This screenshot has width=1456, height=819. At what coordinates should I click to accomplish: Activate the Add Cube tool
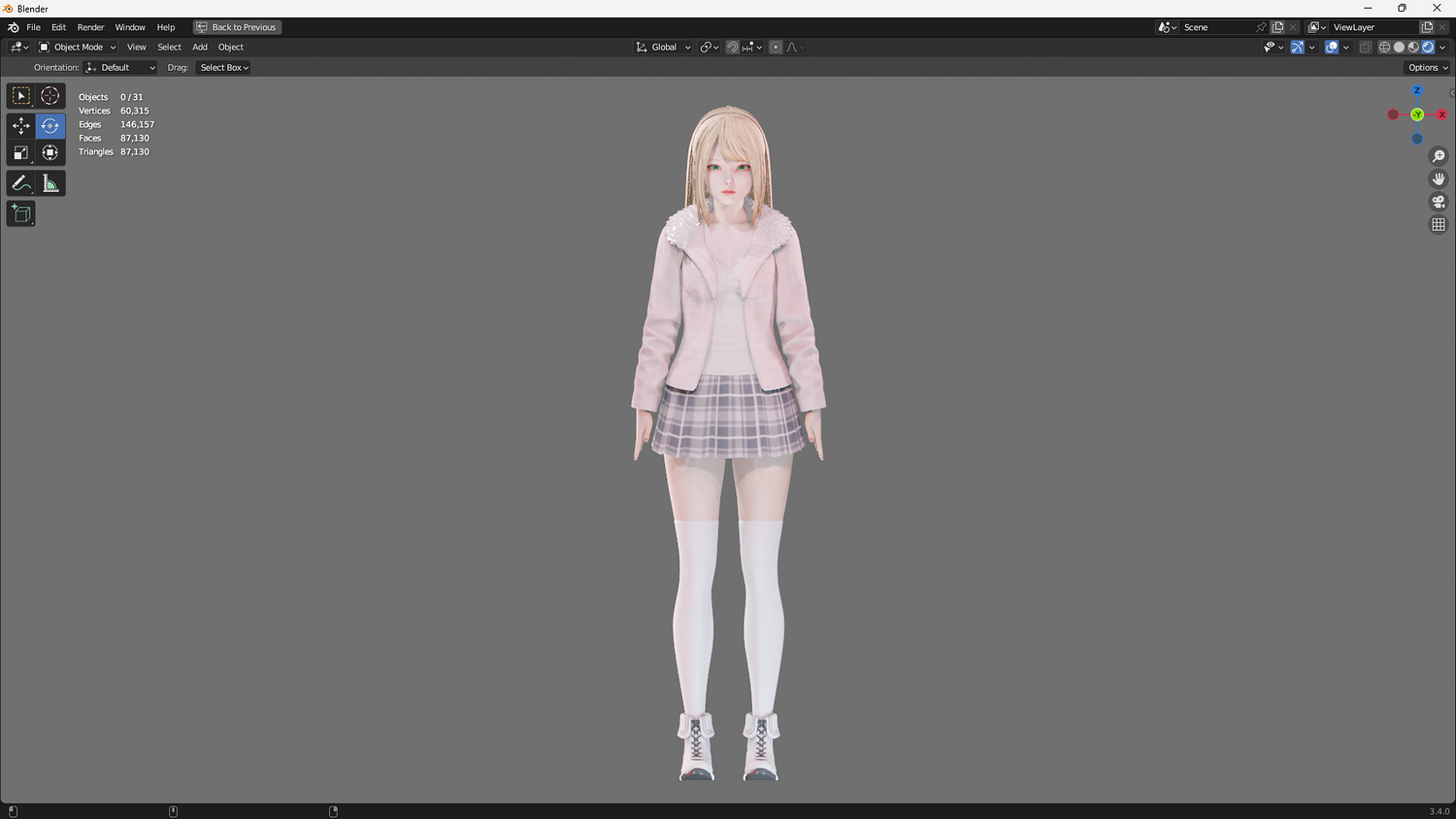pos(21,213)
